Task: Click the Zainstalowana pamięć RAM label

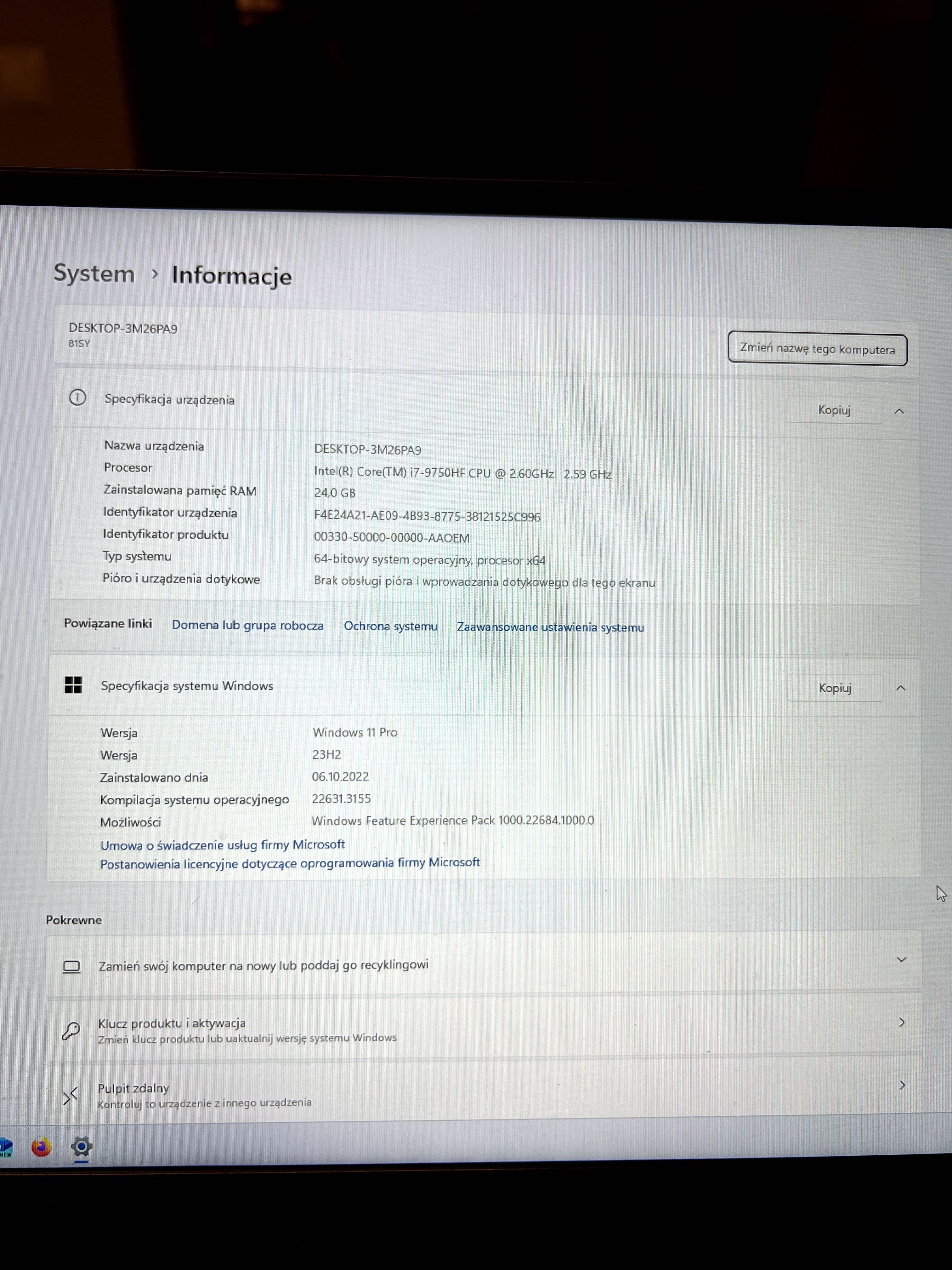Action: pos(180,490)
